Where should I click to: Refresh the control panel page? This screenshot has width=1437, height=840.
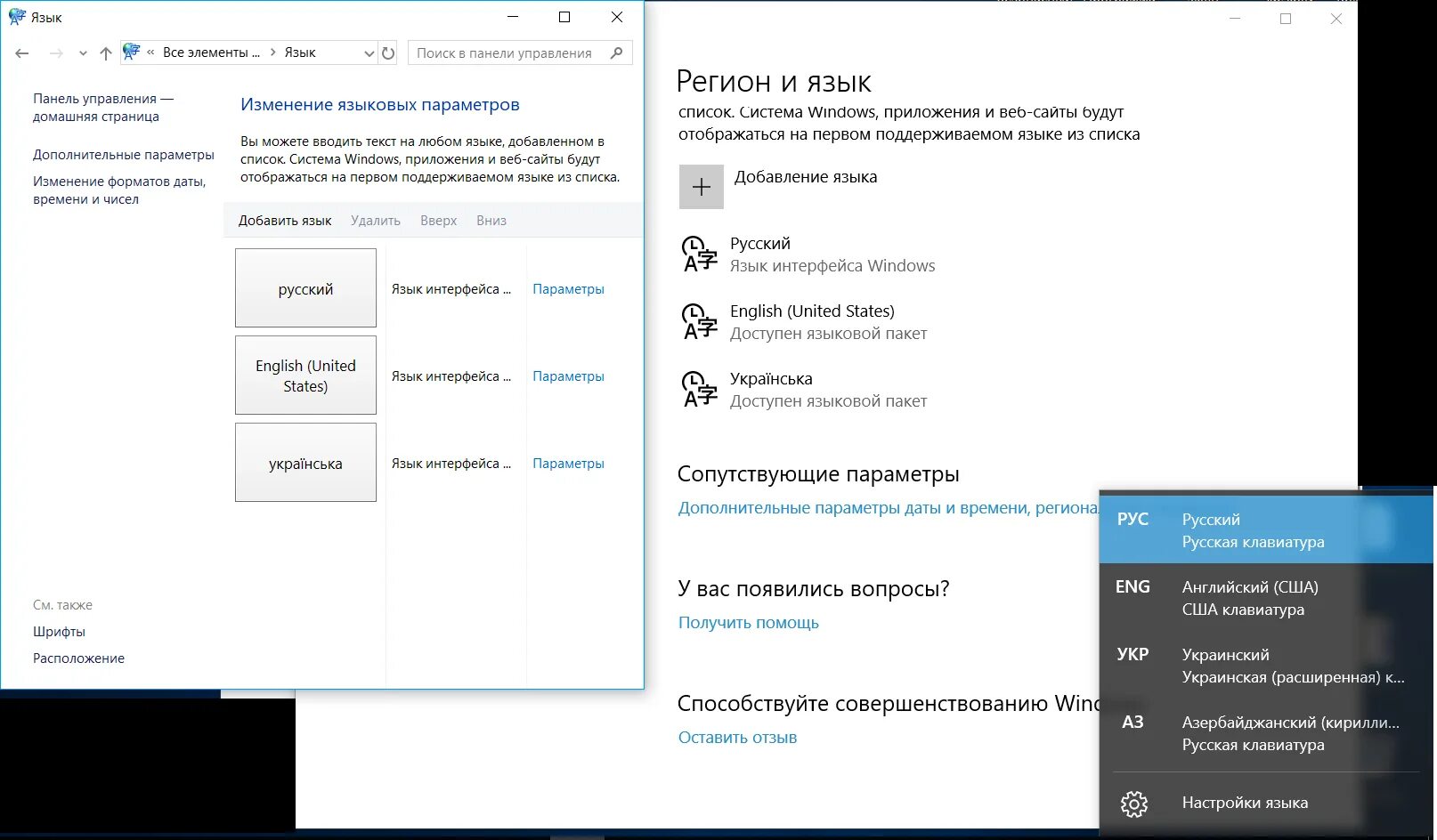pyautogui.click(x=388, y=53)
